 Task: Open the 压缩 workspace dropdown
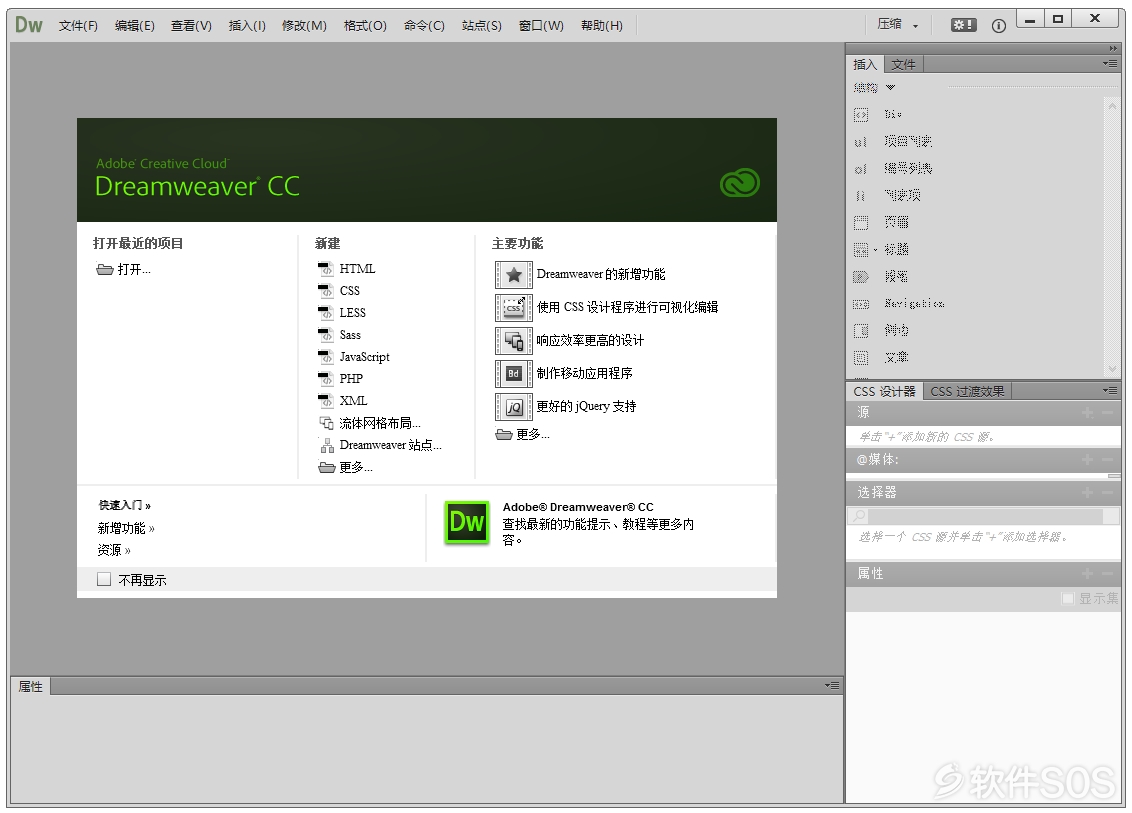(x=897, y=25)
